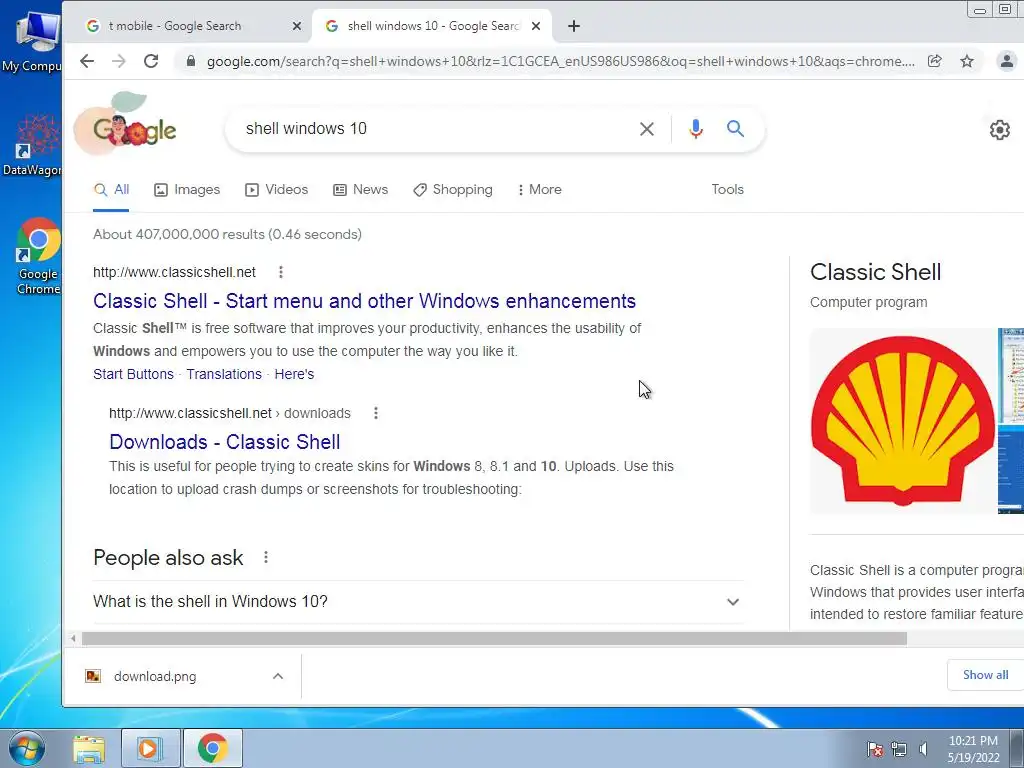Launch Windows Media Player from taskbar

click(150, 748)
